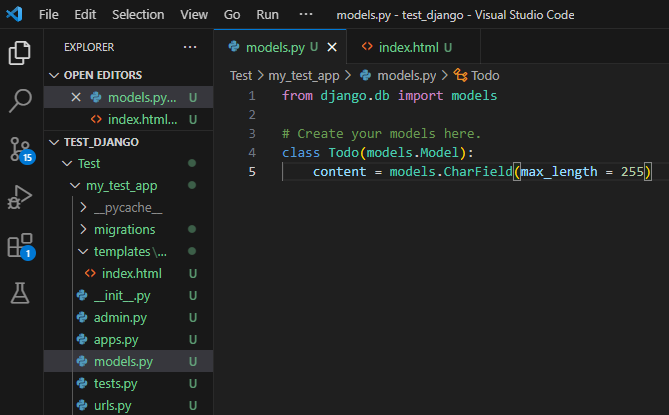This screenshot has height=415, width=669.
Task: Click HTML icon of index.html in tree
Action: tap(90, 273)
